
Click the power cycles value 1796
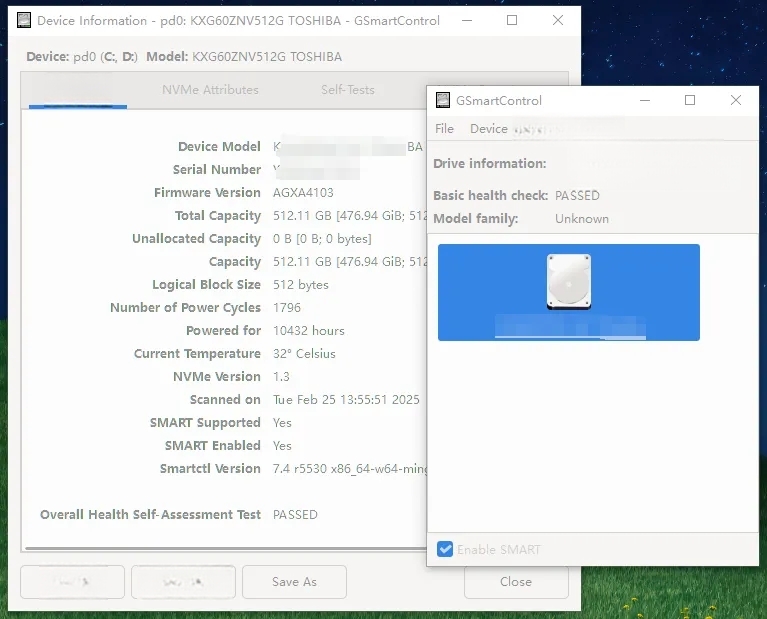pos(287,307)
